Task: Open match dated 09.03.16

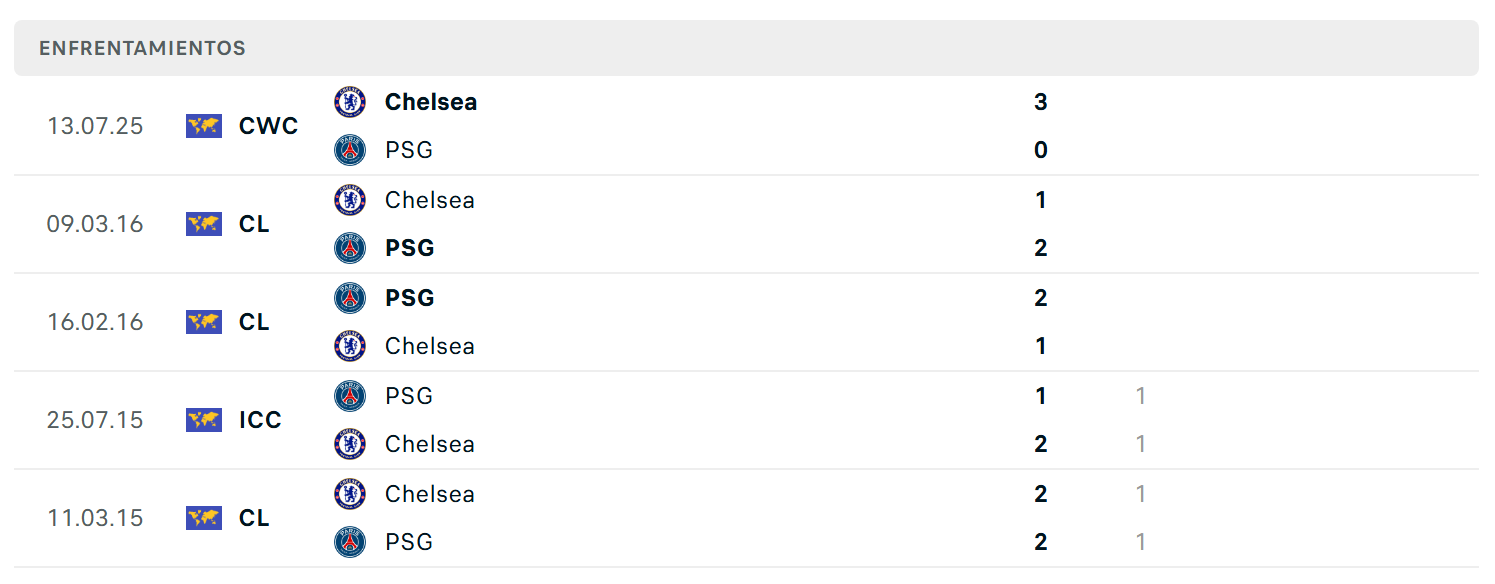Action: click(x=746, y=224)
